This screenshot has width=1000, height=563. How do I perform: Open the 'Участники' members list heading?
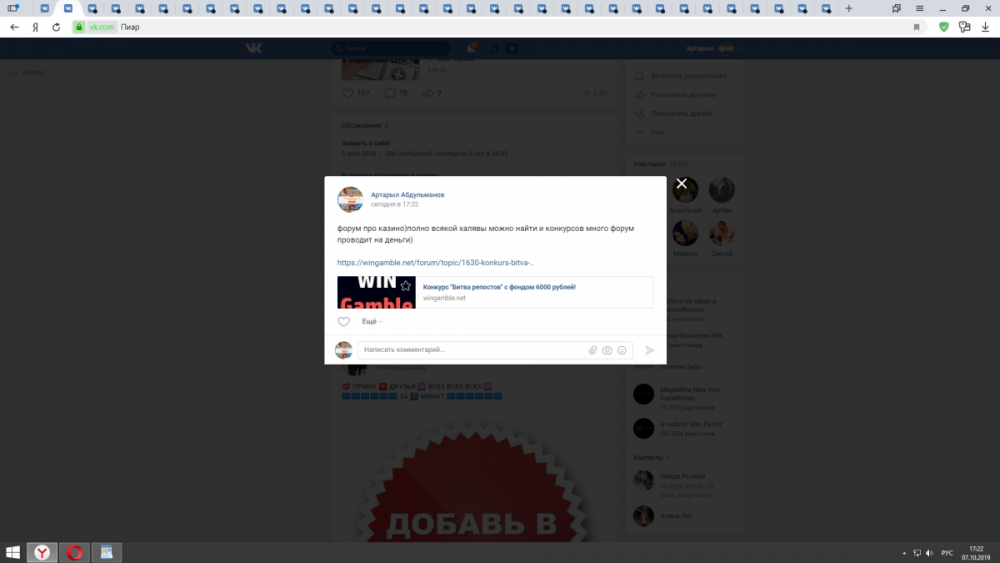point(649,165)
